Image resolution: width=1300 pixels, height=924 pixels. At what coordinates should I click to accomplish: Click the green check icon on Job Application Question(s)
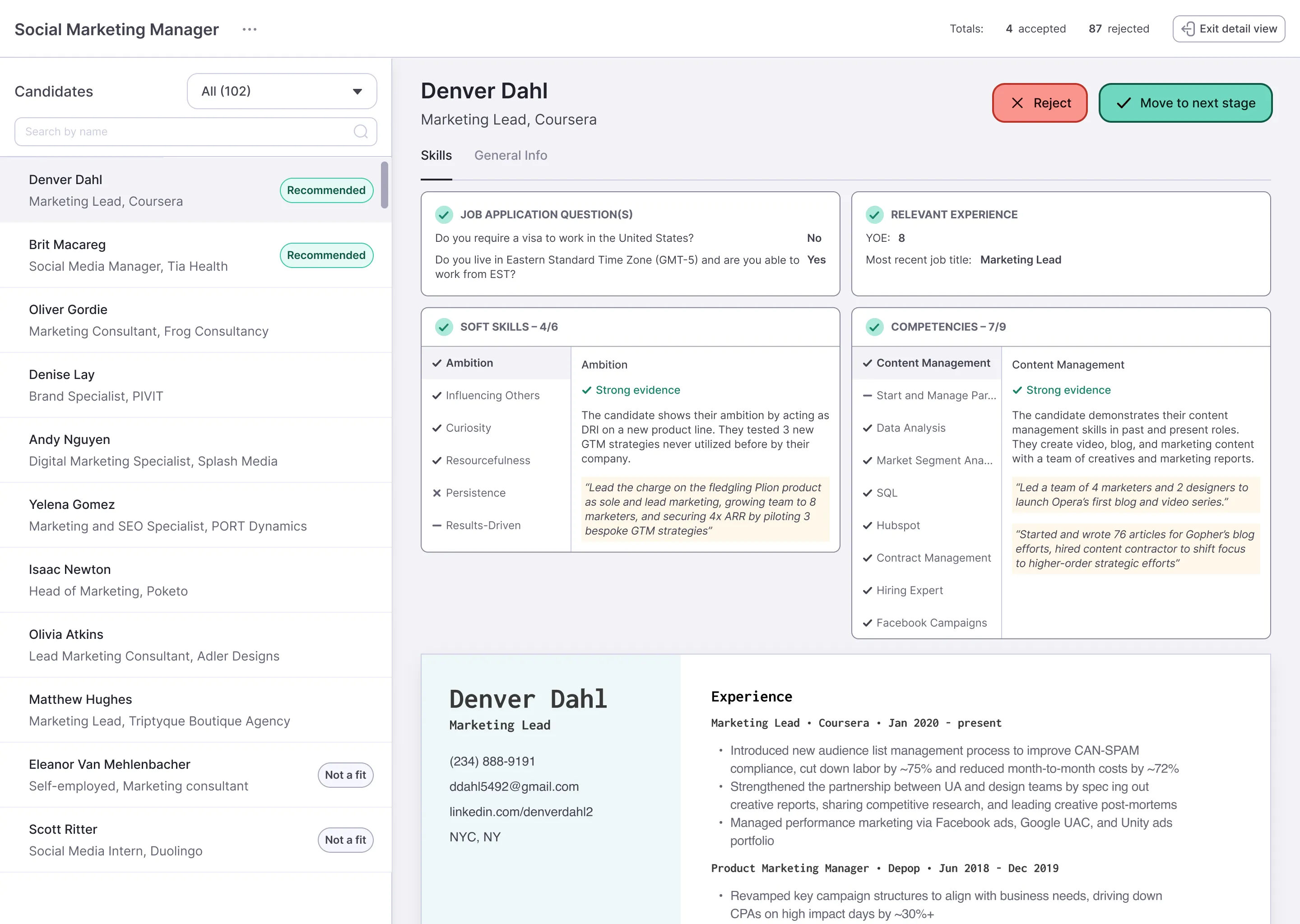pos(444,214)
